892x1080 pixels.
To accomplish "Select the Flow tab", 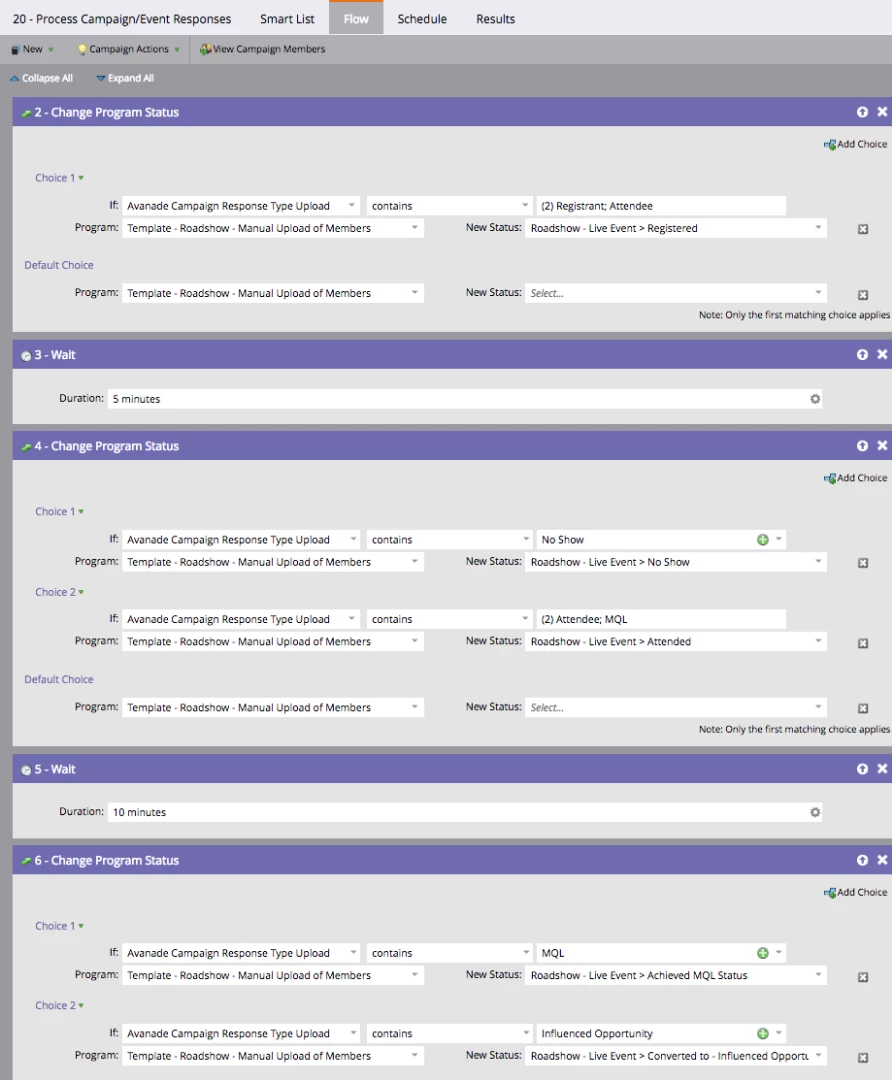I will point(356,19).
